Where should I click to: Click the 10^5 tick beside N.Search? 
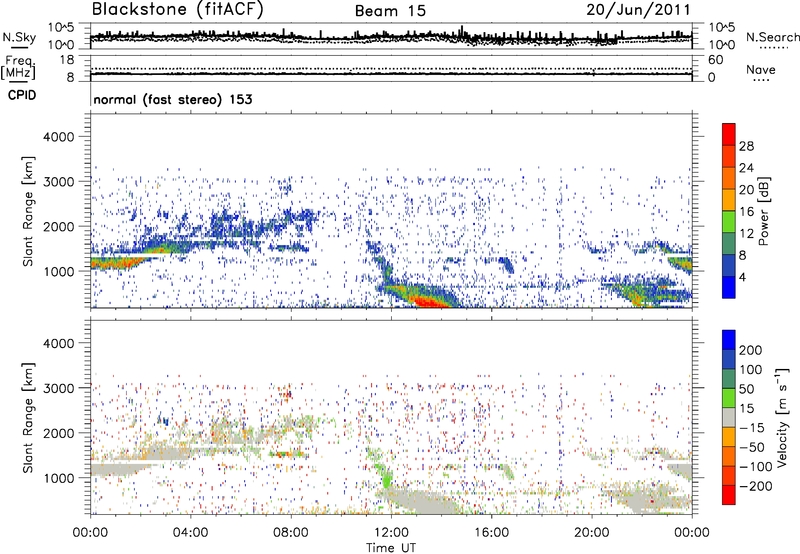coord(722,28)
